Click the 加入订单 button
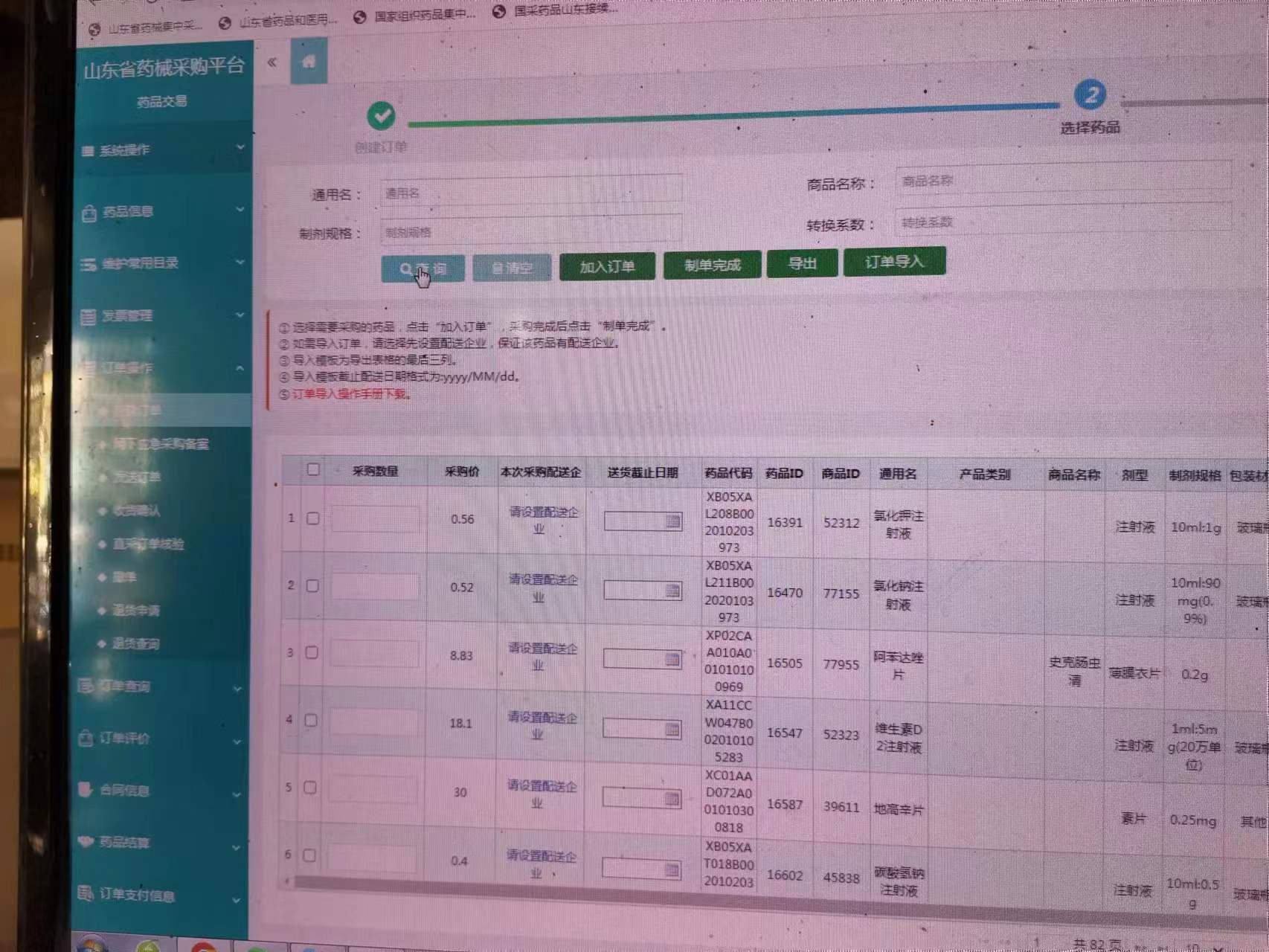Image resolution: width=1269 pixels, height=952 pixels. pos(607,266)
